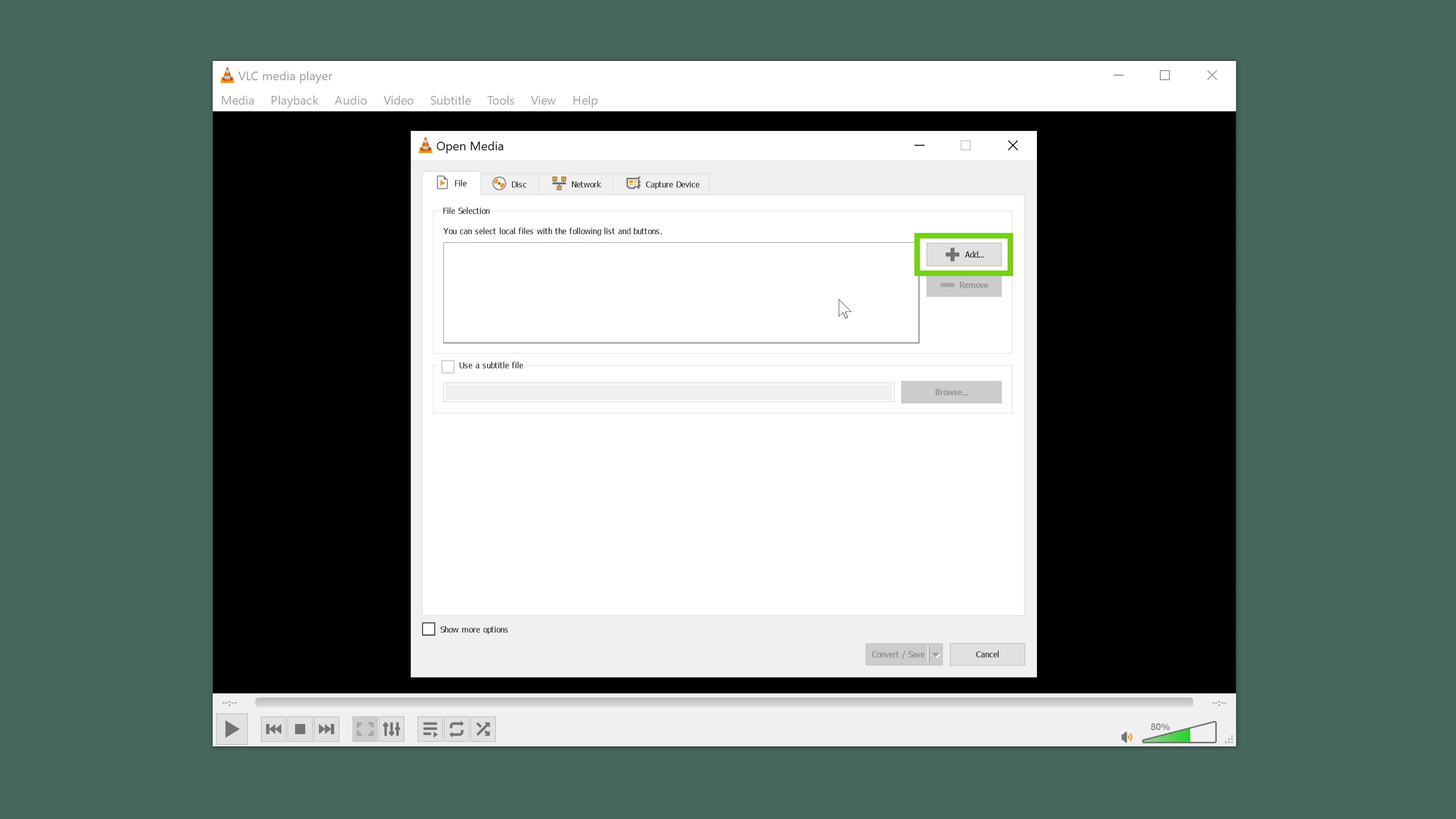Mute audio with the speaker icon

tap(1127, 736)
